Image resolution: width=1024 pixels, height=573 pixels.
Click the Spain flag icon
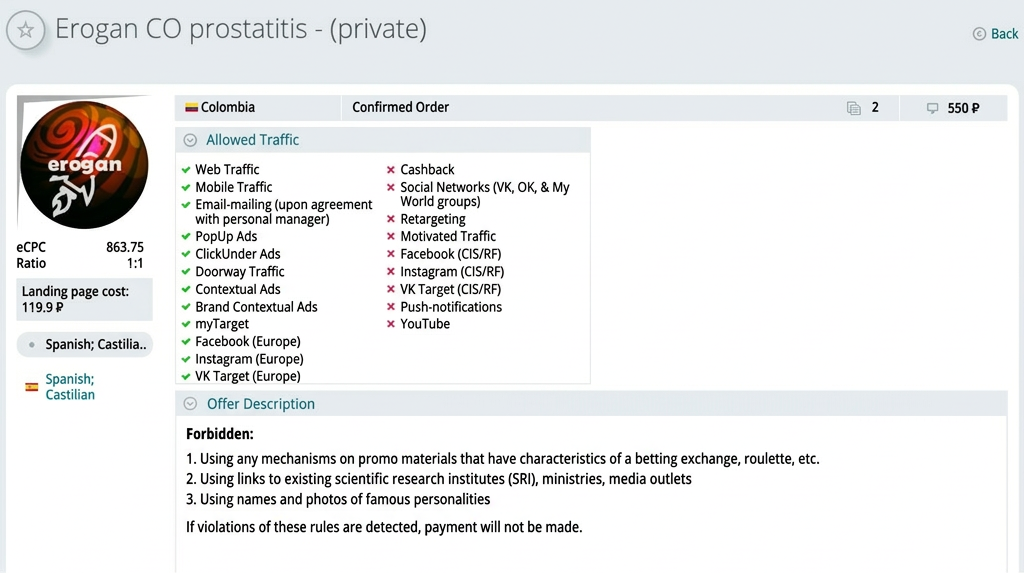pos(31,387)
